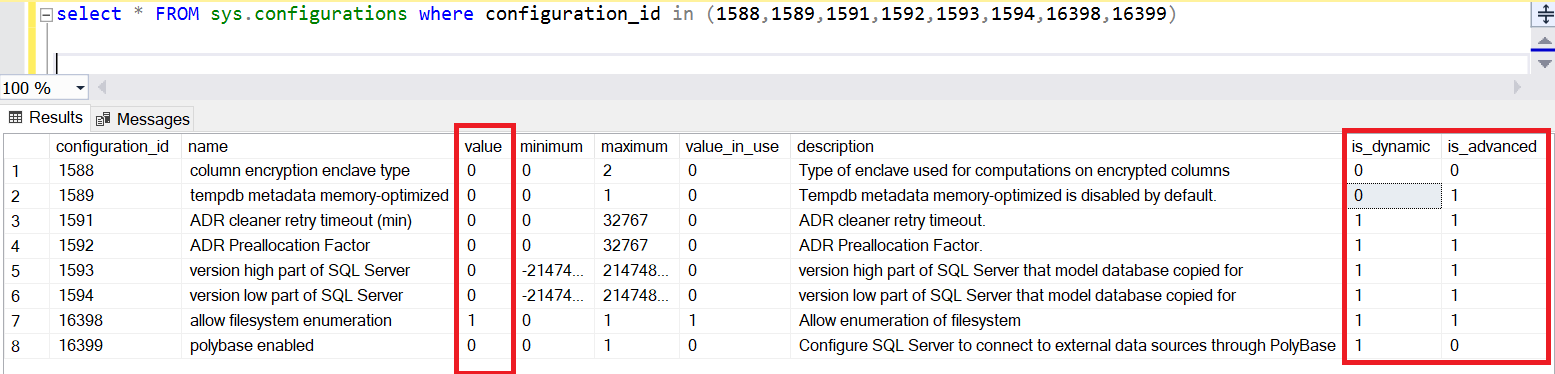Select the description column header
Viewport: 1555px width, 374px height.
coord(1067,146)
